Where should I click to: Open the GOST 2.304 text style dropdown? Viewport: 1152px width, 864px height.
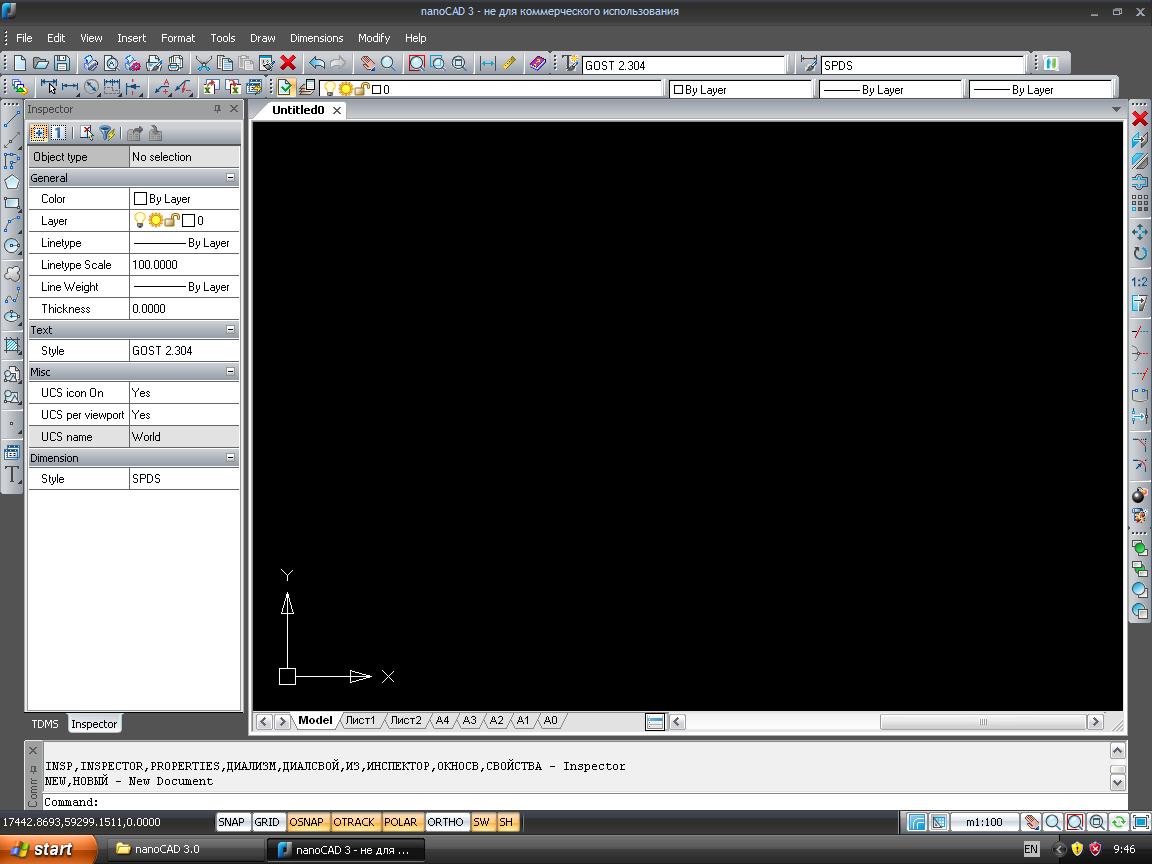tap(684, 65)
